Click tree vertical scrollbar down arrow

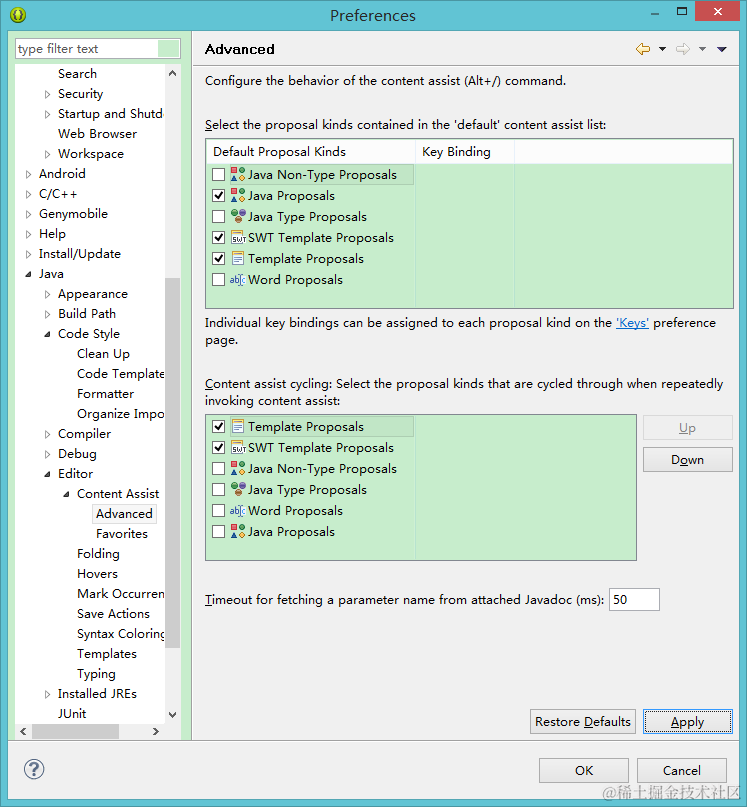pyautogui.click(x=172, y=714)
